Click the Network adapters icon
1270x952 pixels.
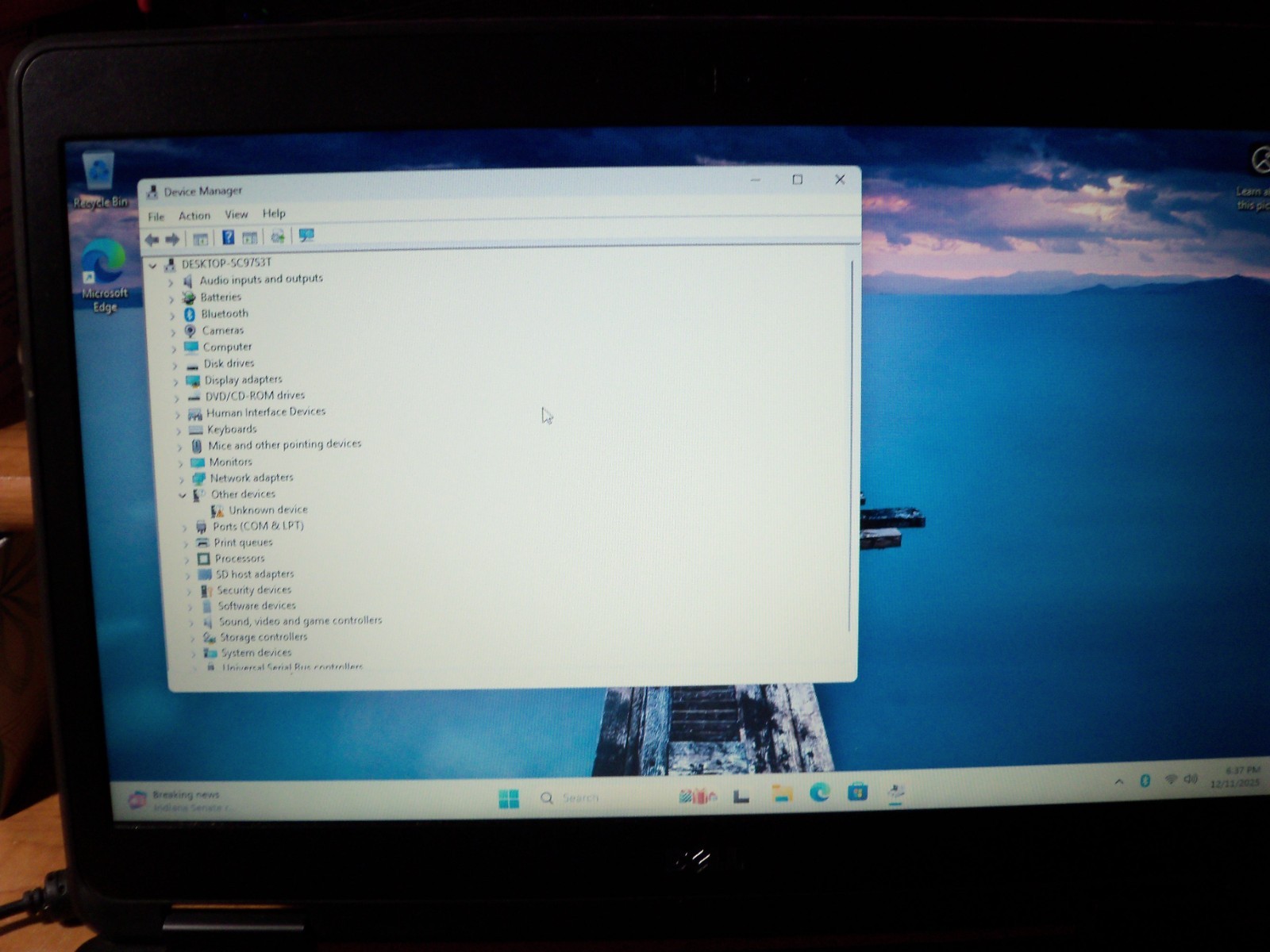click(198, 478)
